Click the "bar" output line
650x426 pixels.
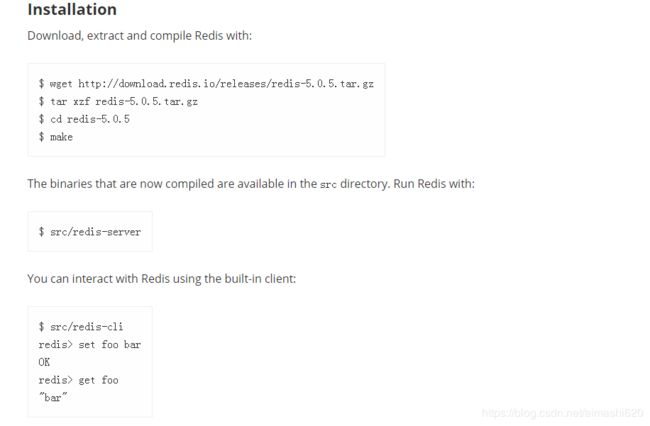pos(53,398)
